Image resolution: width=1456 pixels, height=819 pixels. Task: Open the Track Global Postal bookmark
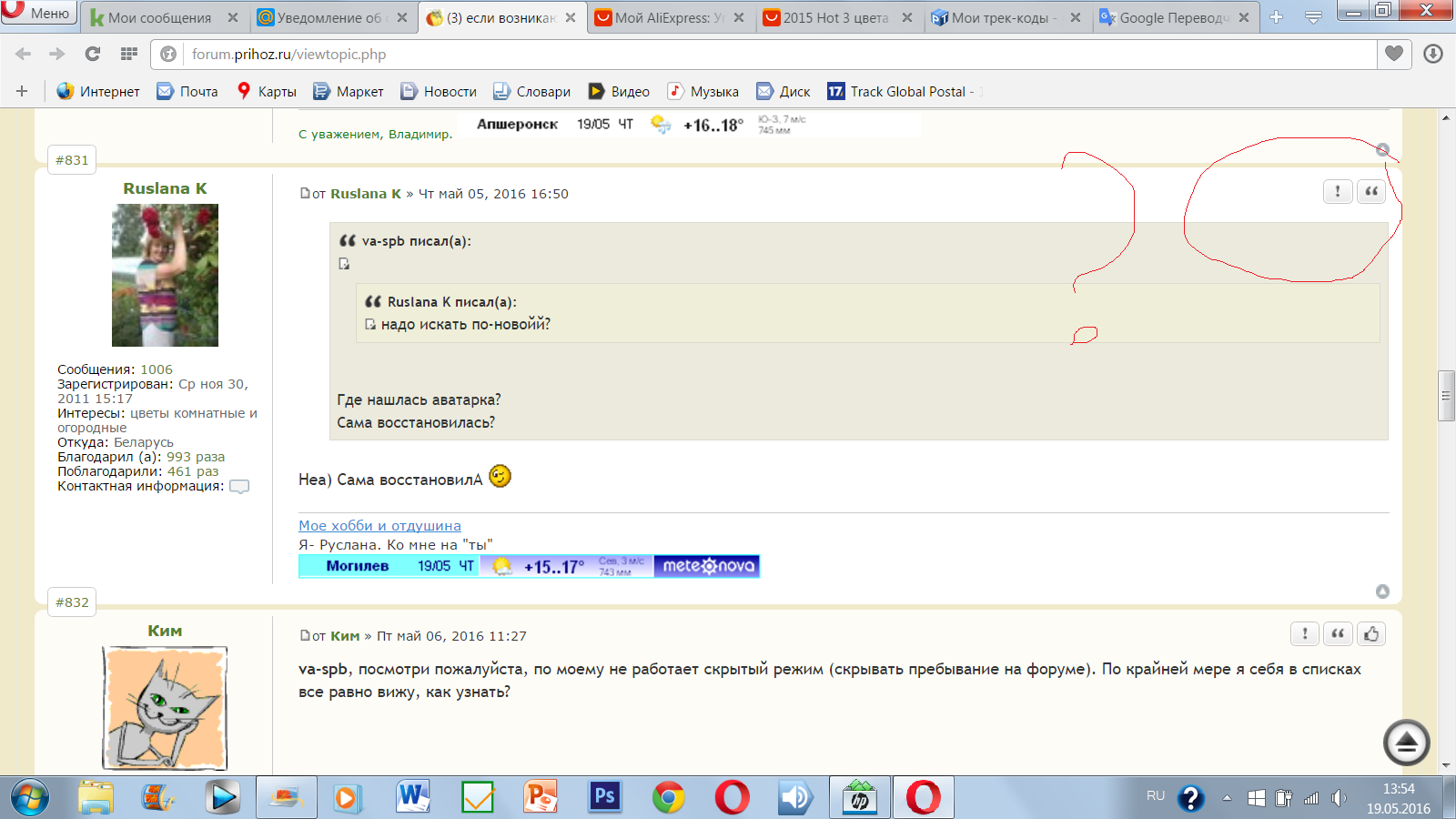[901, 92]
